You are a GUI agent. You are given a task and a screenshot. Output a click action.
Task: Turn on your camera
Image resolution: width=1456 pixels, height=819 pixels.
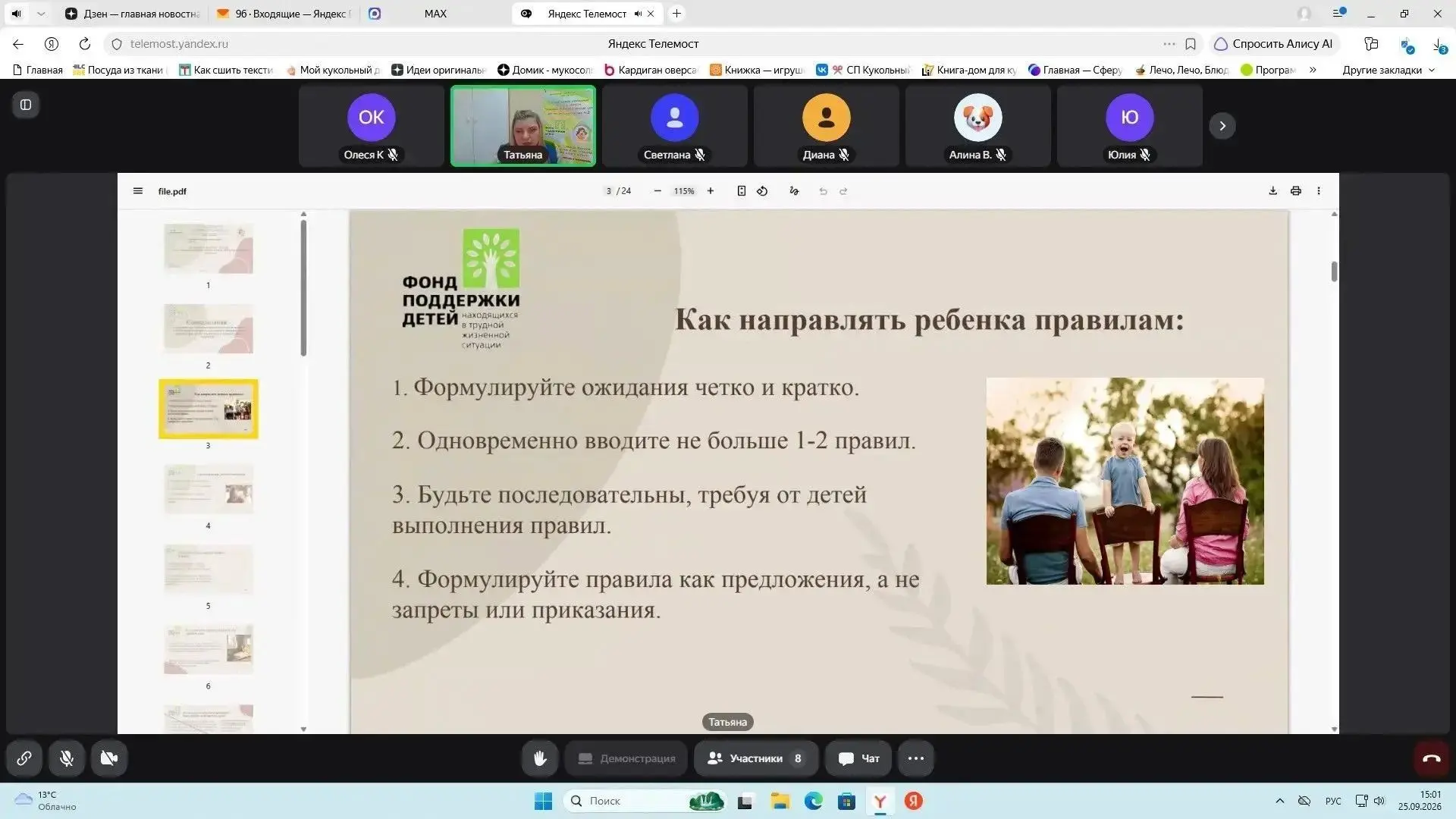pos(109,758)
